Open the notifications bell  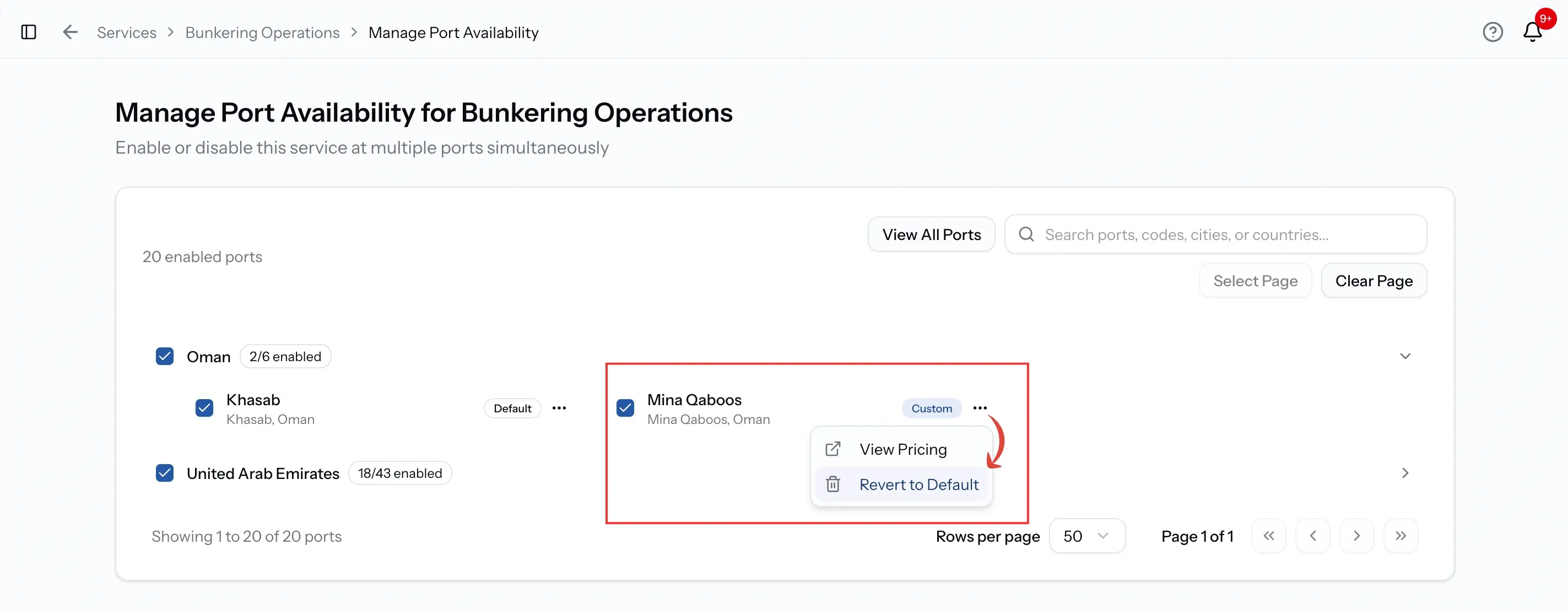(x=1532, y=32)
